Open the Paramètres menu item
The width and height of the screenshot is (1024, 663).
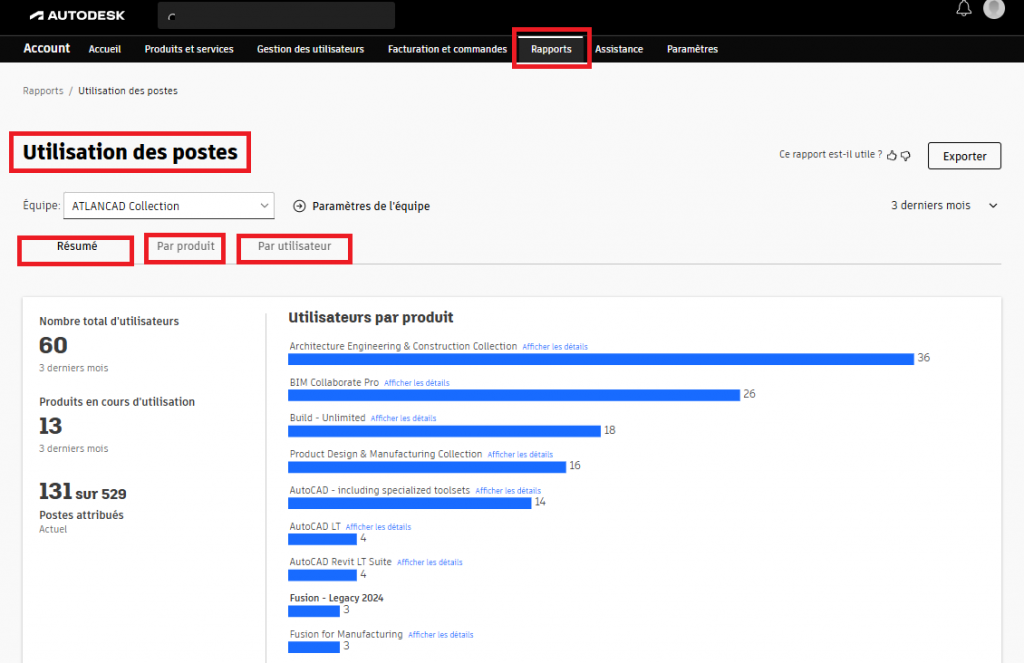(692, 49)
